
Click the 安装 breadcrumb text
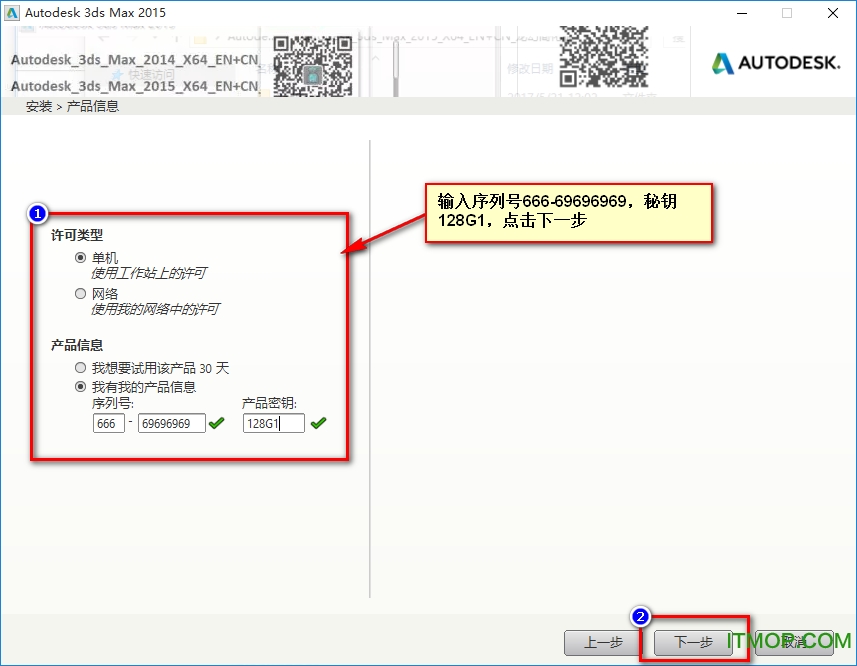pyautogui.click(x=39, y=106)
